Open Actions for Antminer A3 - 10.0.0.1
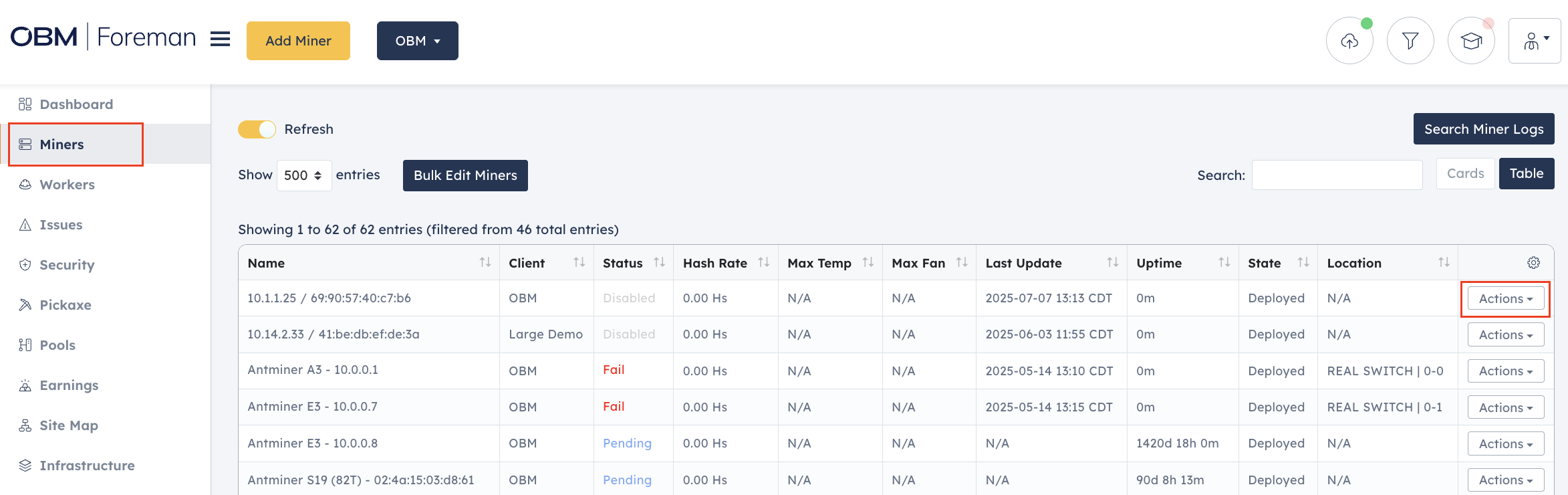Viewport: 1568px width, 495px height. click(1506, 371)
